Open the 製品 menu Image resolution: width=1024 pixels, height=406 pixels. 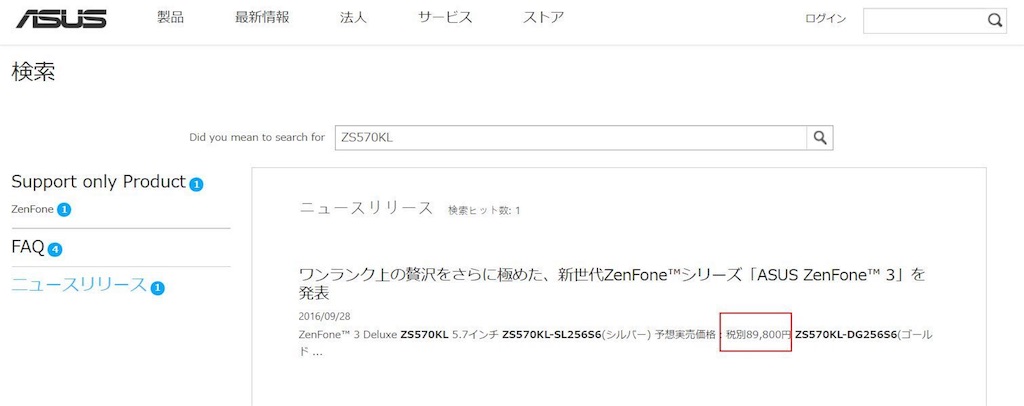170,18
